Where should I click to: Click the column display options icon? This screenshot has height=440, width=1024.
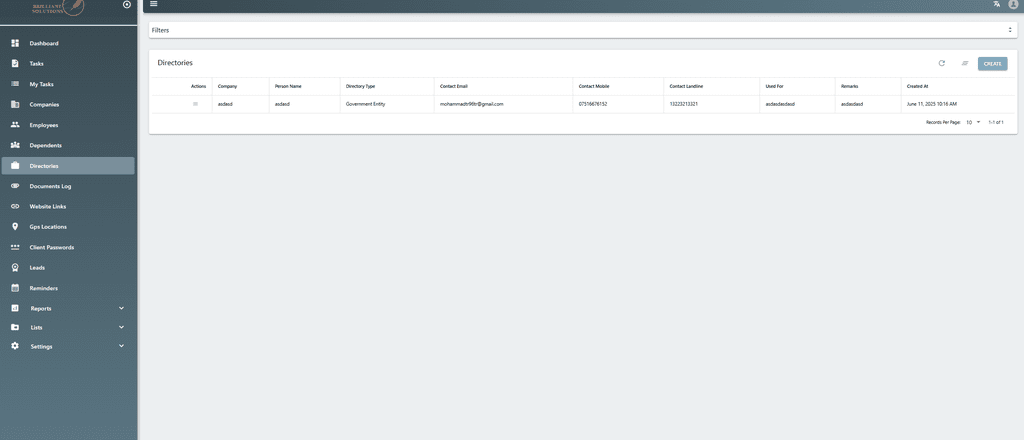click(965, 63)
